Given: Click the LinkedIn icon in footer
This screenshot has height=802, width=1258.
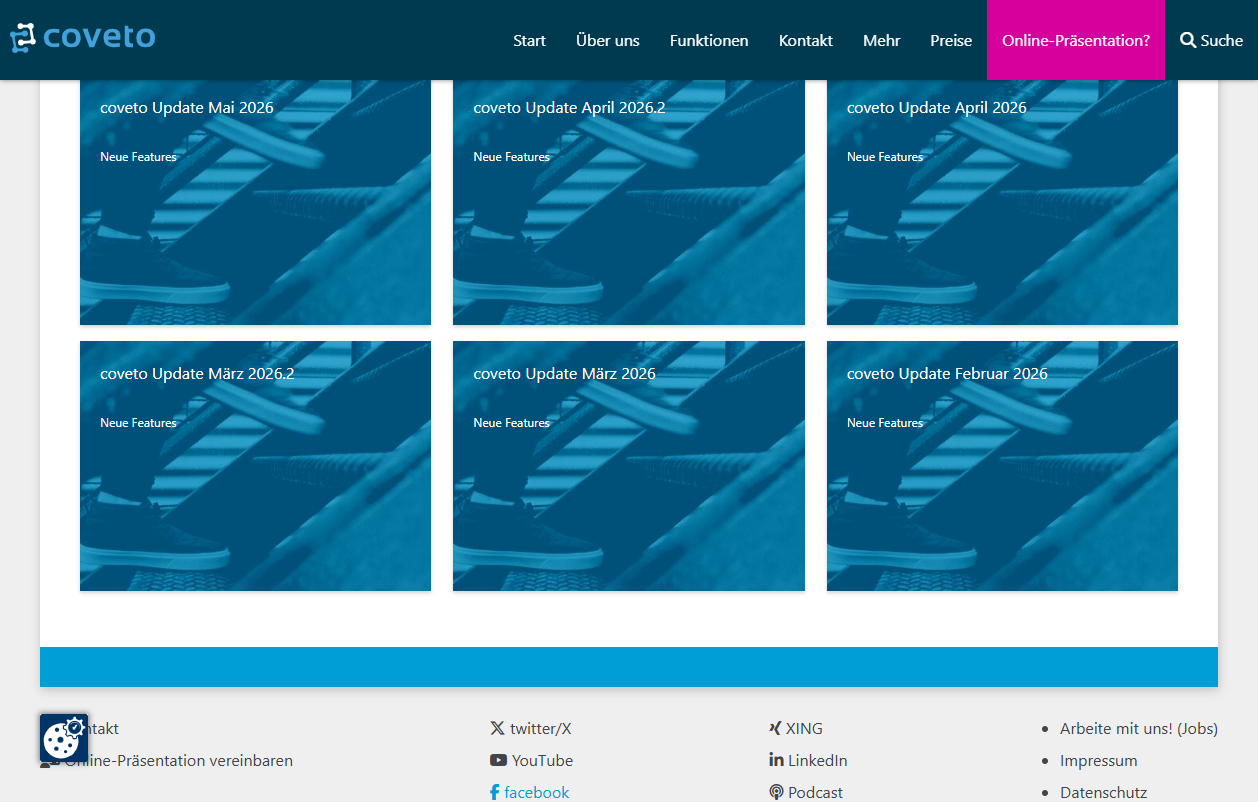Looking at the screenshot, I should (776, 760).
